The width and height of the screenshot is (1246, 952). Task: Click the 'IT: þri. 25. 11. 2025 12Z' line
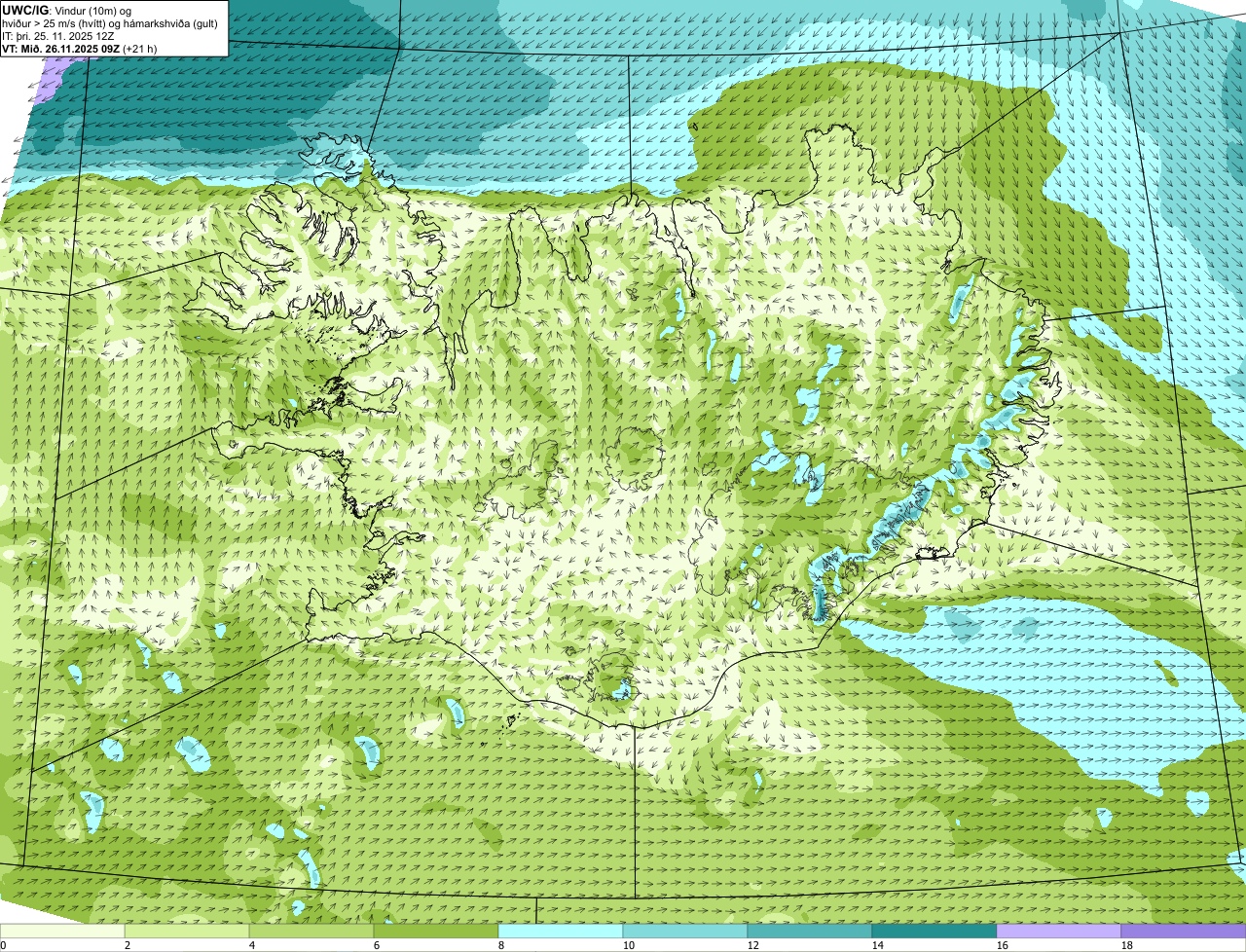click(58, 36)
